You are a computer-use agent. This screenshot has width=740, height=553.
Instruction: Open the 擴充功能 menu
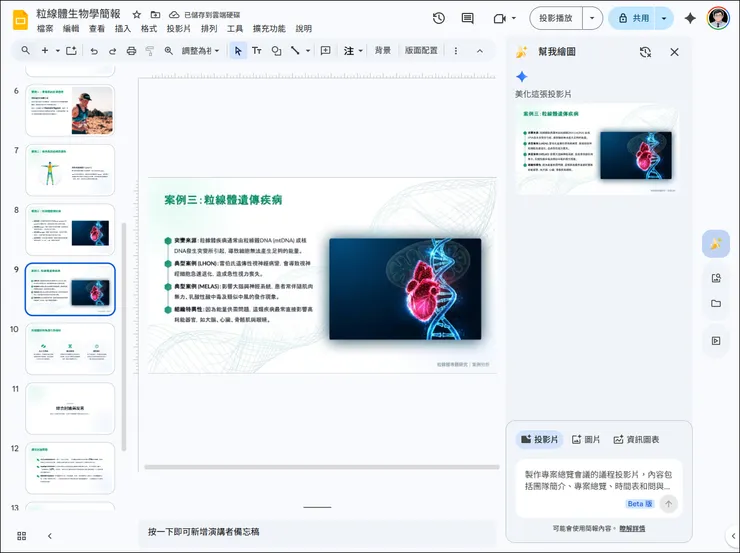(269, 29)
